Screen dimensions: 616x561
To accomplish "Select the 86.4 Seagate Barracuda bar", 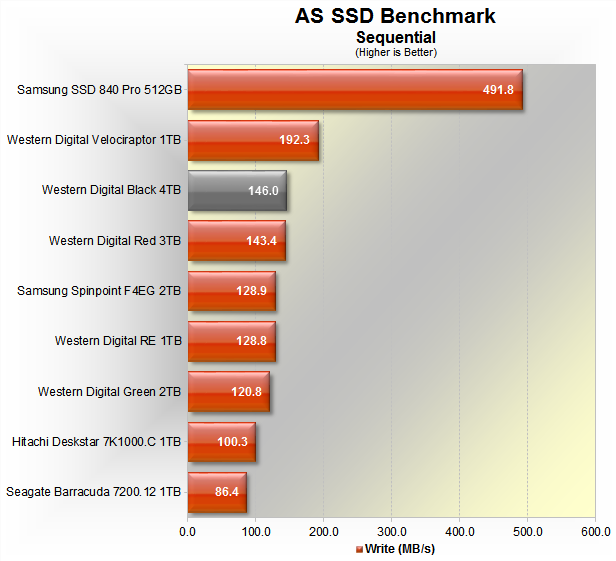I will point(217,491).
